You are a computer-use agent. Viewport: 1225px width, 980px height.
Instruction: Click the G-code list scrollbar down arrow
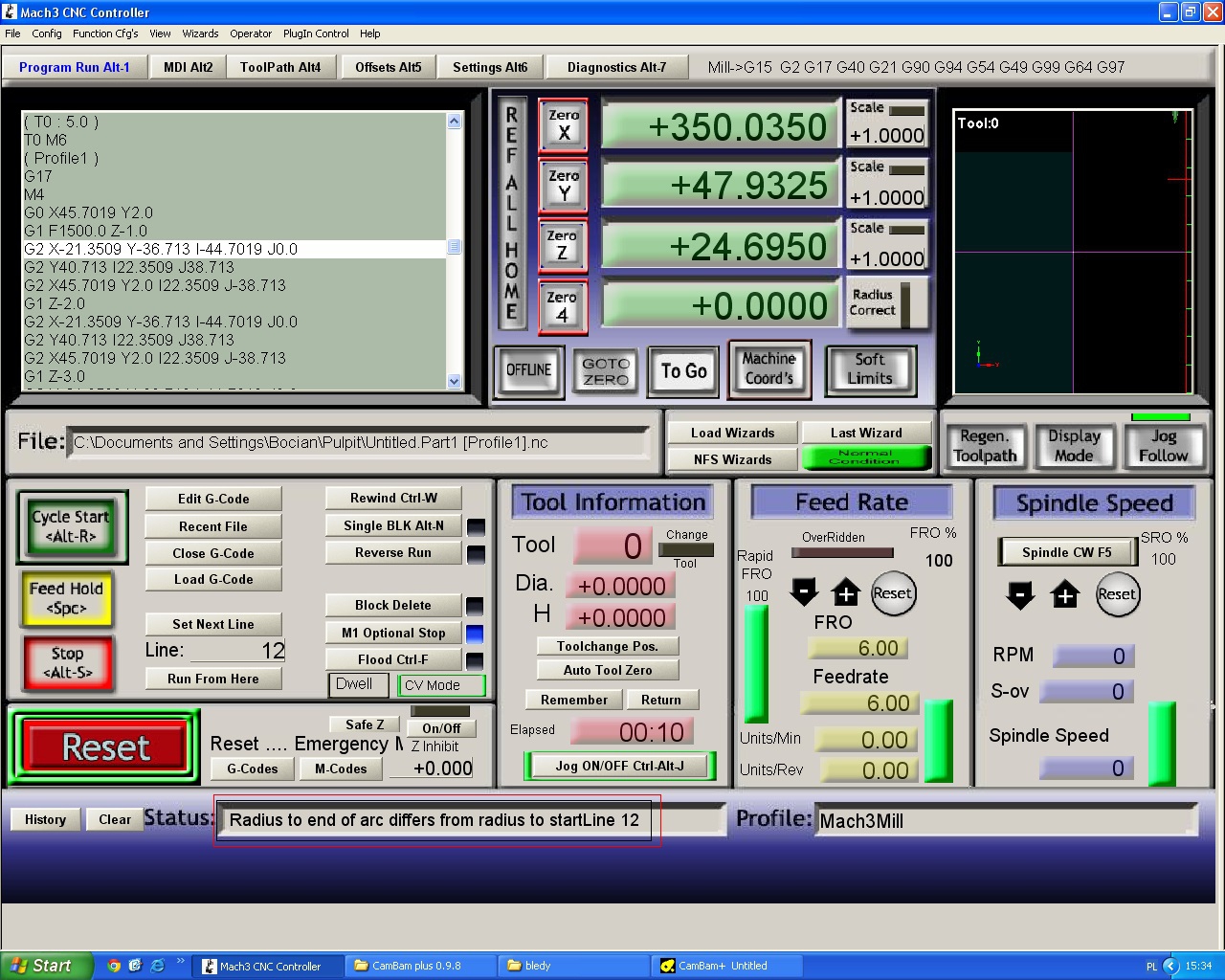455,381
